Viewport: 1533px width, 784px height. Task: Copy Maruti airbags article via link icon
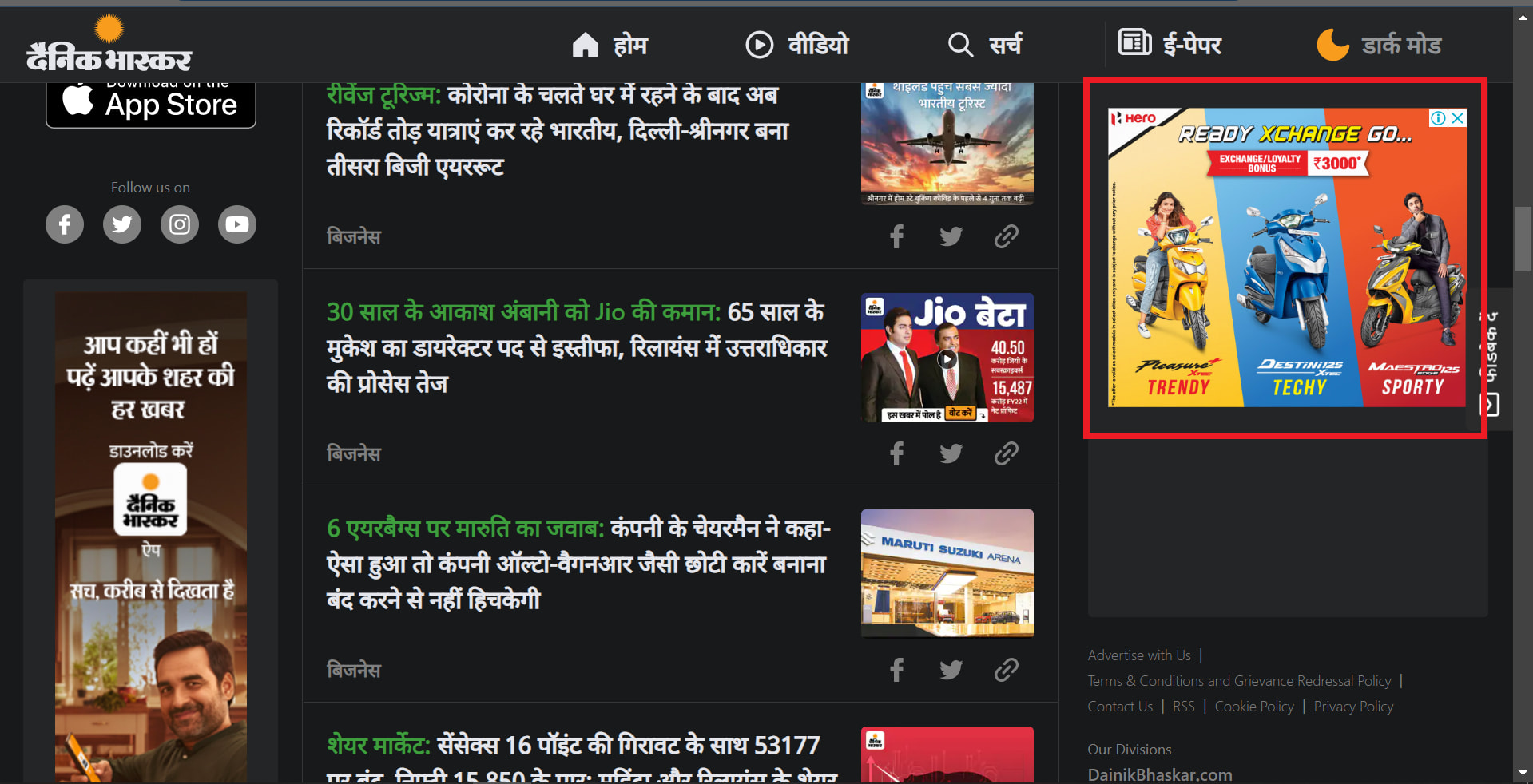click(x=1005, y=670)
